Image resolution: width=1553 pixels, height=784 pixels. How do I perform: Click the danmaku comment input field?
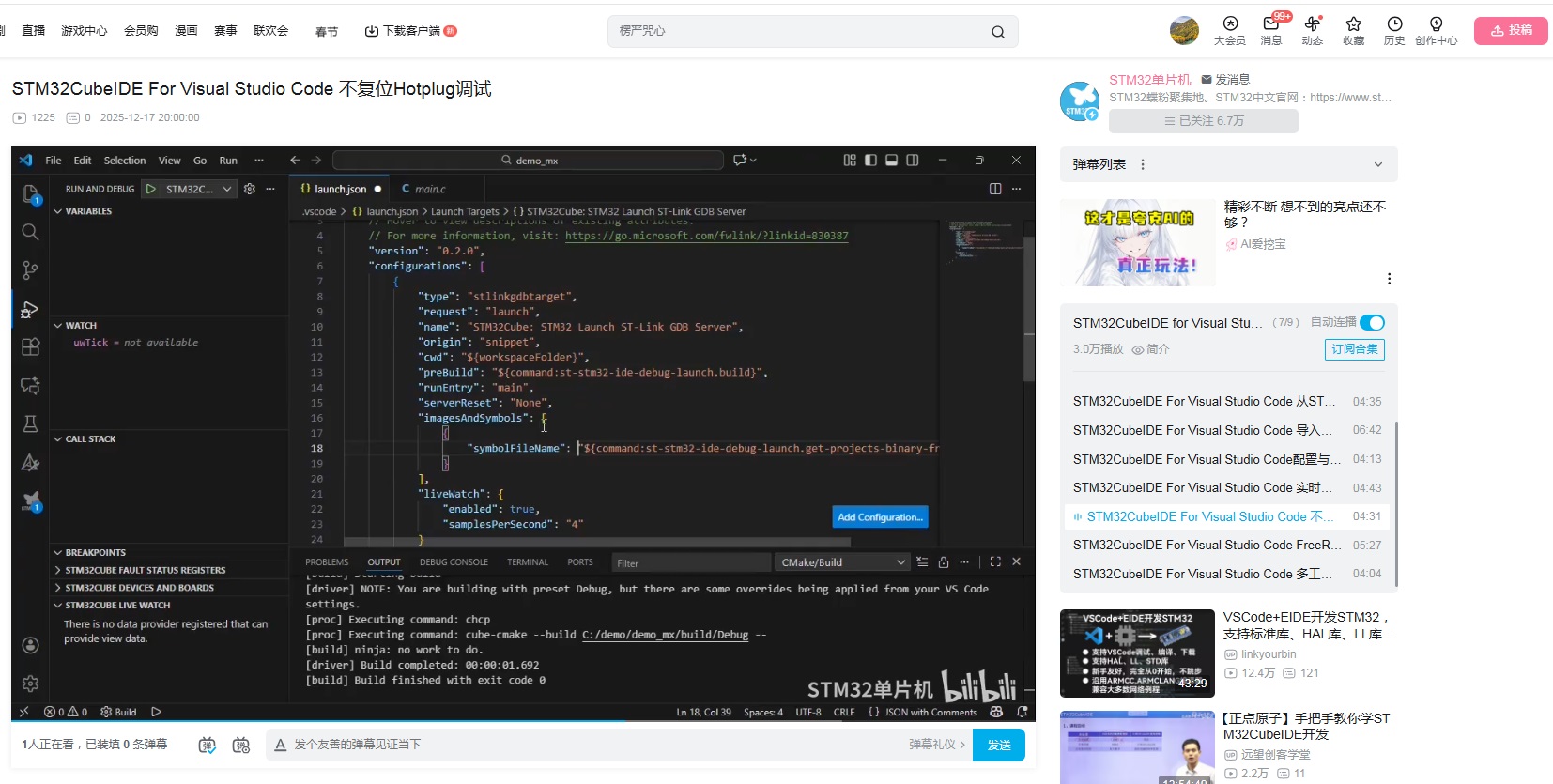click(582, 745)
